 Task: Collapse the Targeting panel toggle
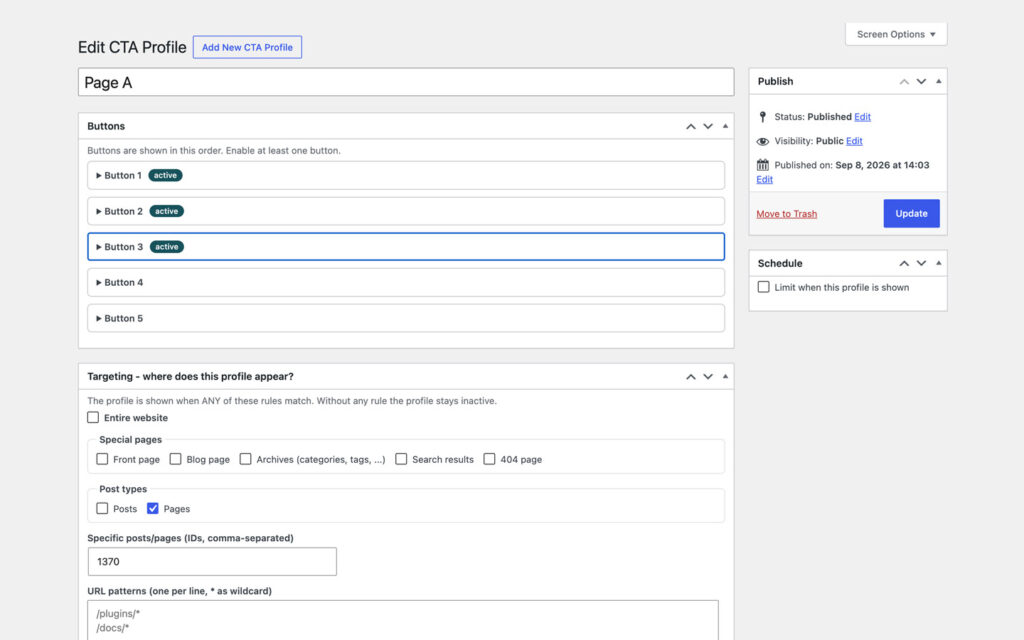click(725, 377)
